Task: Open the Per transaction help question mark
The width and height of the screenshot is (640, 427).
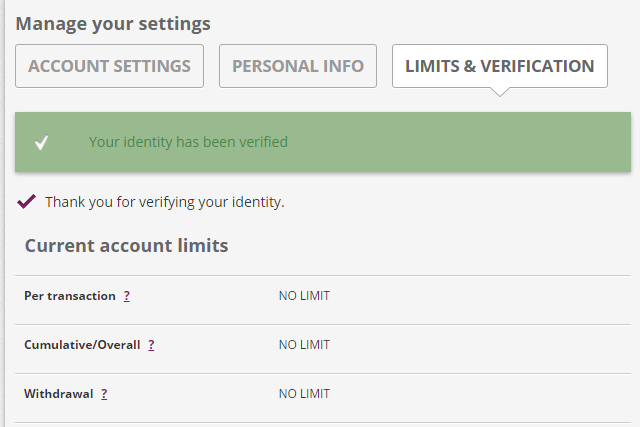Action: pyautogui.click(x=127, y=296)
